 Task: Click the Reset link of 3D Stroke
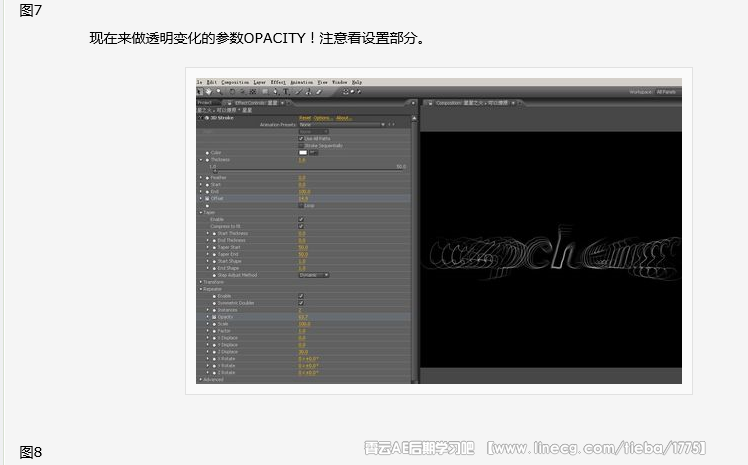point(305,118)
